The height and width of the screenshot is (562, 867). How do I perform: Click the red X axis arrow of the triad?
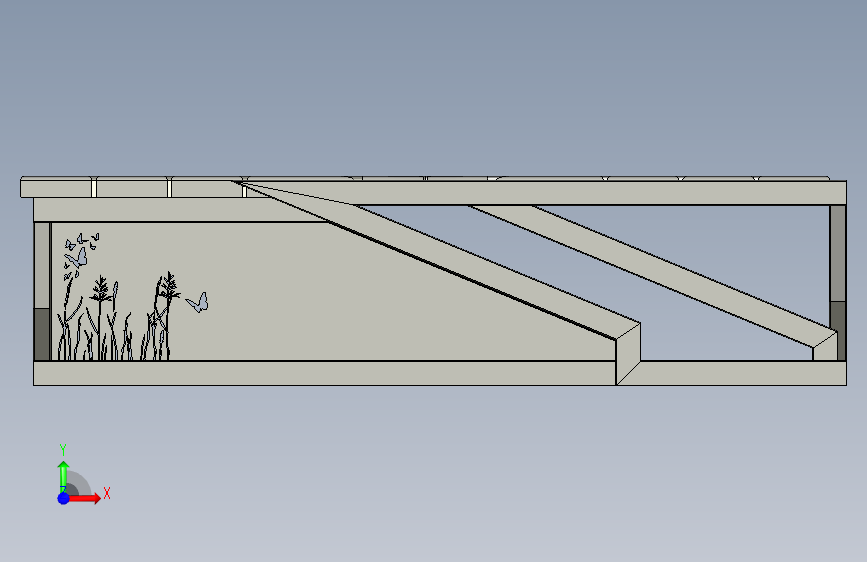pos(85,498)
